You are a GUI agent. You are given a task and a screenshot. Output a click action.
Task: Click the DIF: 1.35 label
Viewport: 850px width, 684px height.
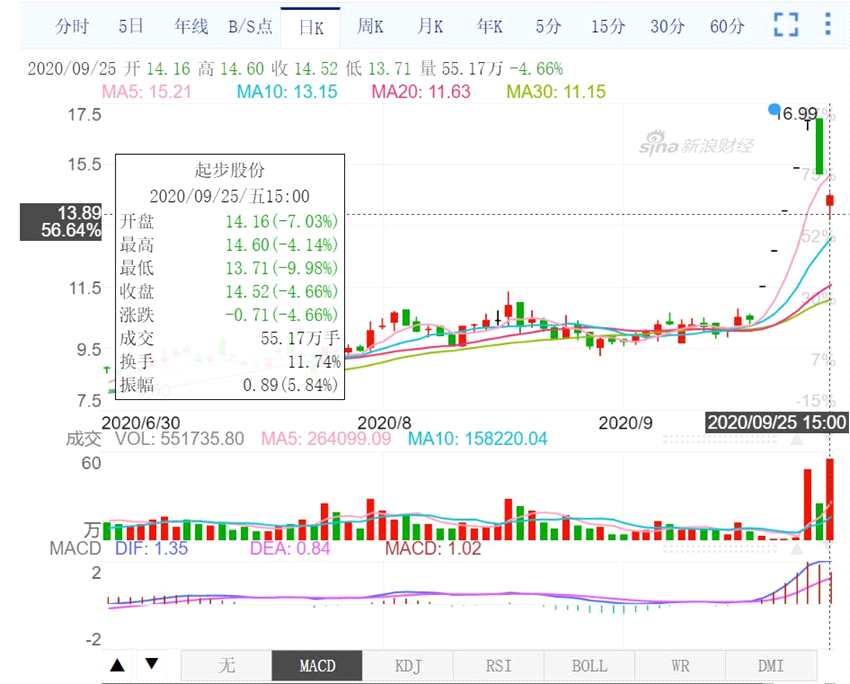151,548
